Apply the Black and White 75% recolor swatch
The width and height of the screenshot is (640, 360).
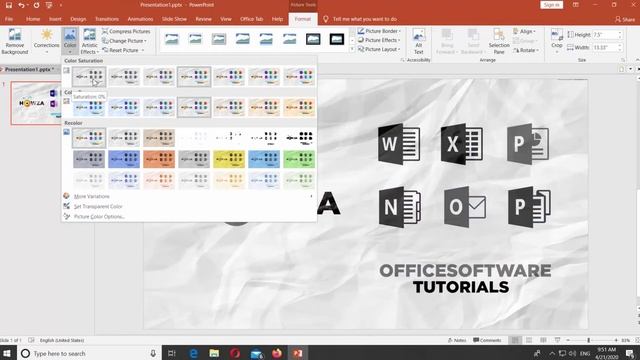[x=299, y=138]
